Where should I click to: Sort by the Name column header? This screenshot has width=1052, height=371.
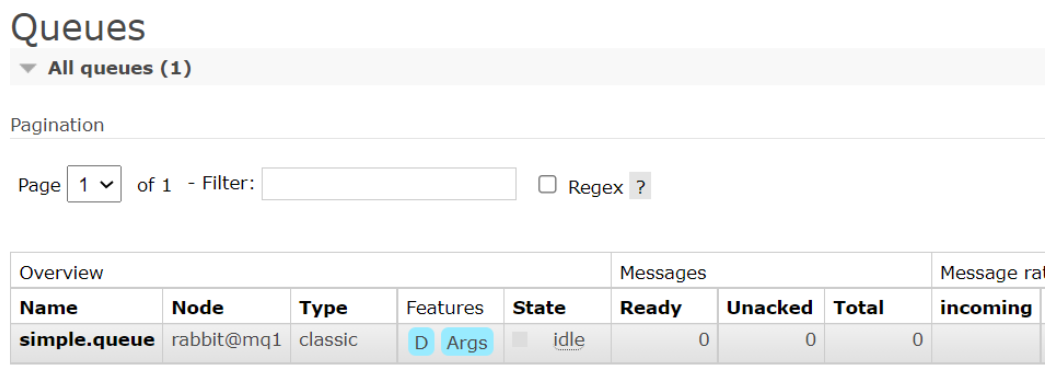[48, 308]
